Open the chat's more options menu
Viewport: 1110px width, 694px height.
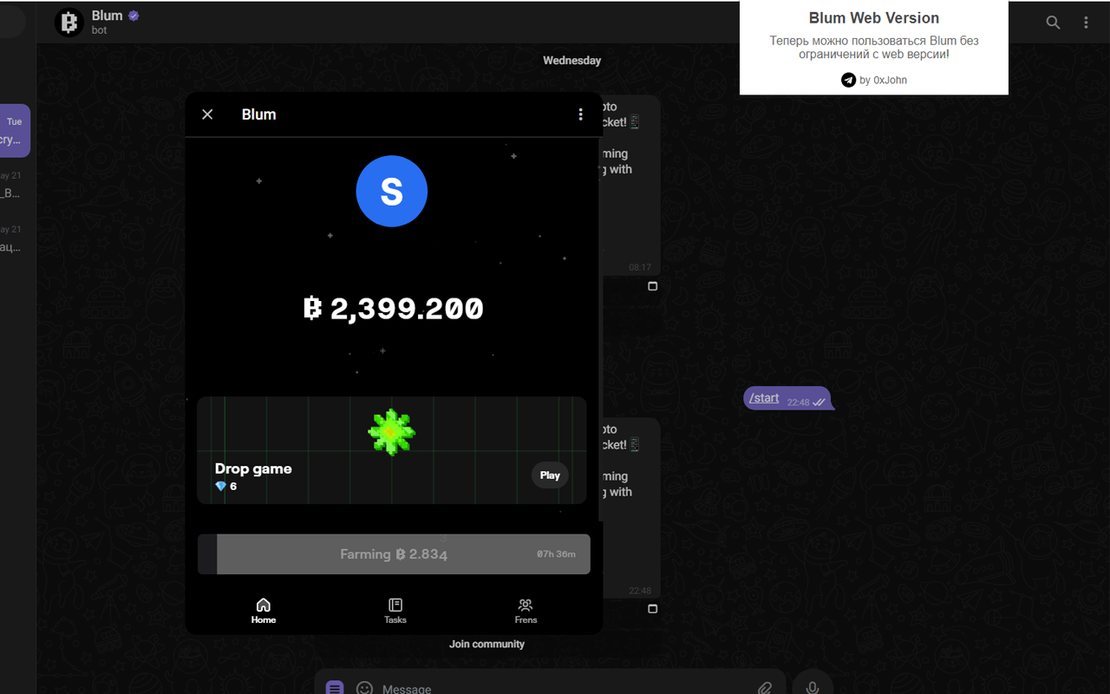pyautogui.click(x=1086, y=22)
